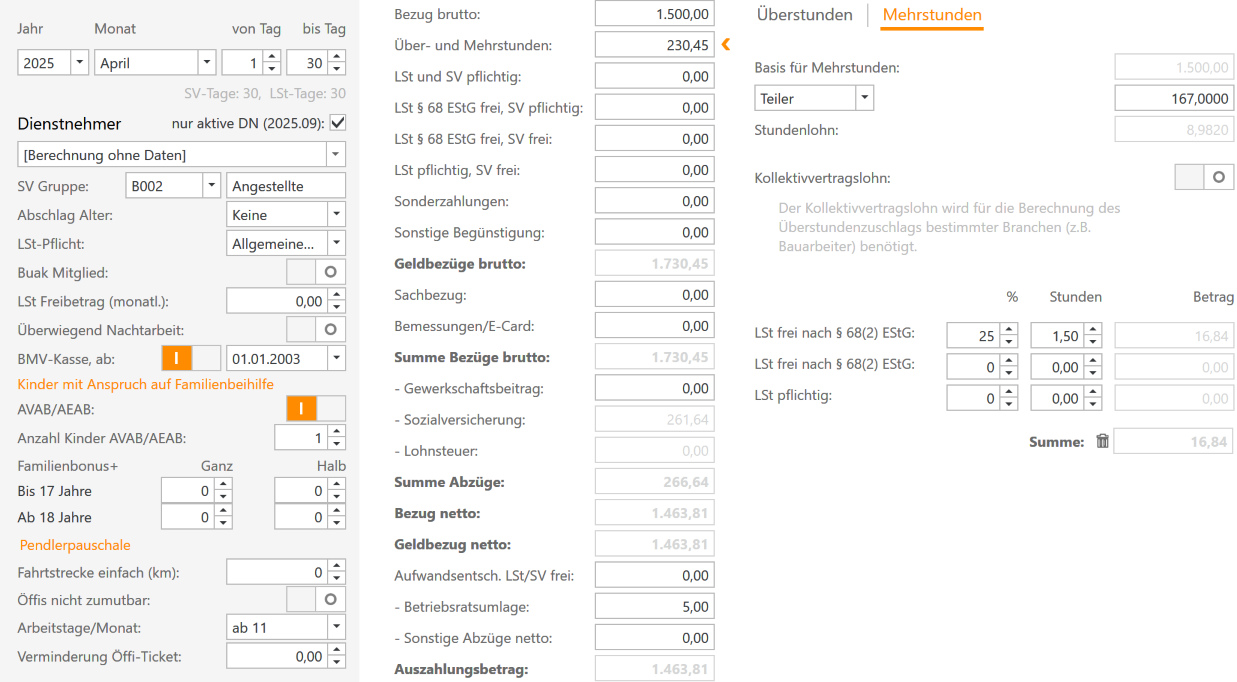Uncheck the nur aktive DN checkbox
This screenshot has height=682, width=1237.
[337, 123]
